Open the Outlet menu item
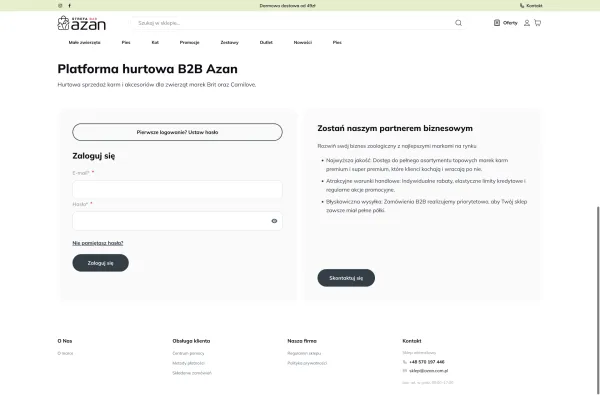Viewport: 600px width, 395px height. (x=266, y=42)
